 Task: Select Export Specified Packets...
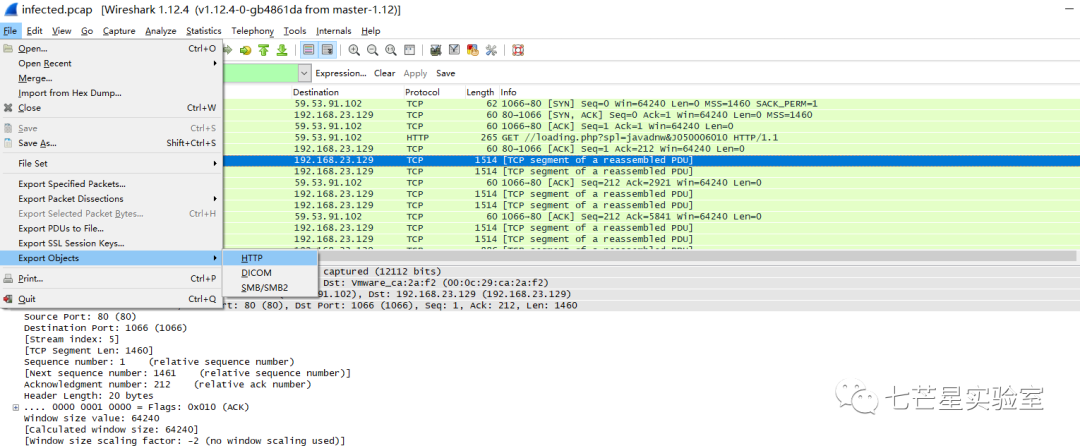point(111,184)
